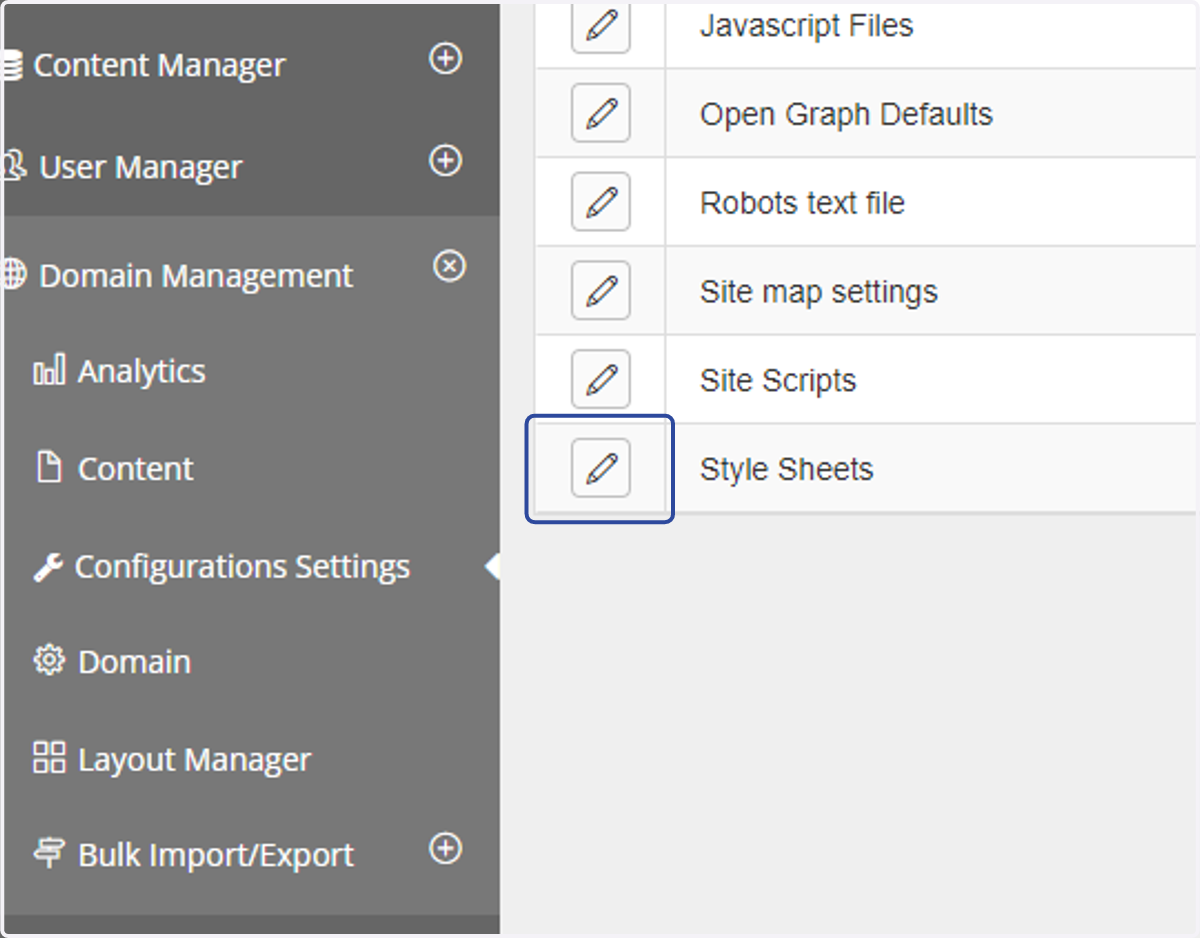The width and height of the screenshot is (1200, 938).
Task: Expand User Manager with plus icon
Action: 445,160
